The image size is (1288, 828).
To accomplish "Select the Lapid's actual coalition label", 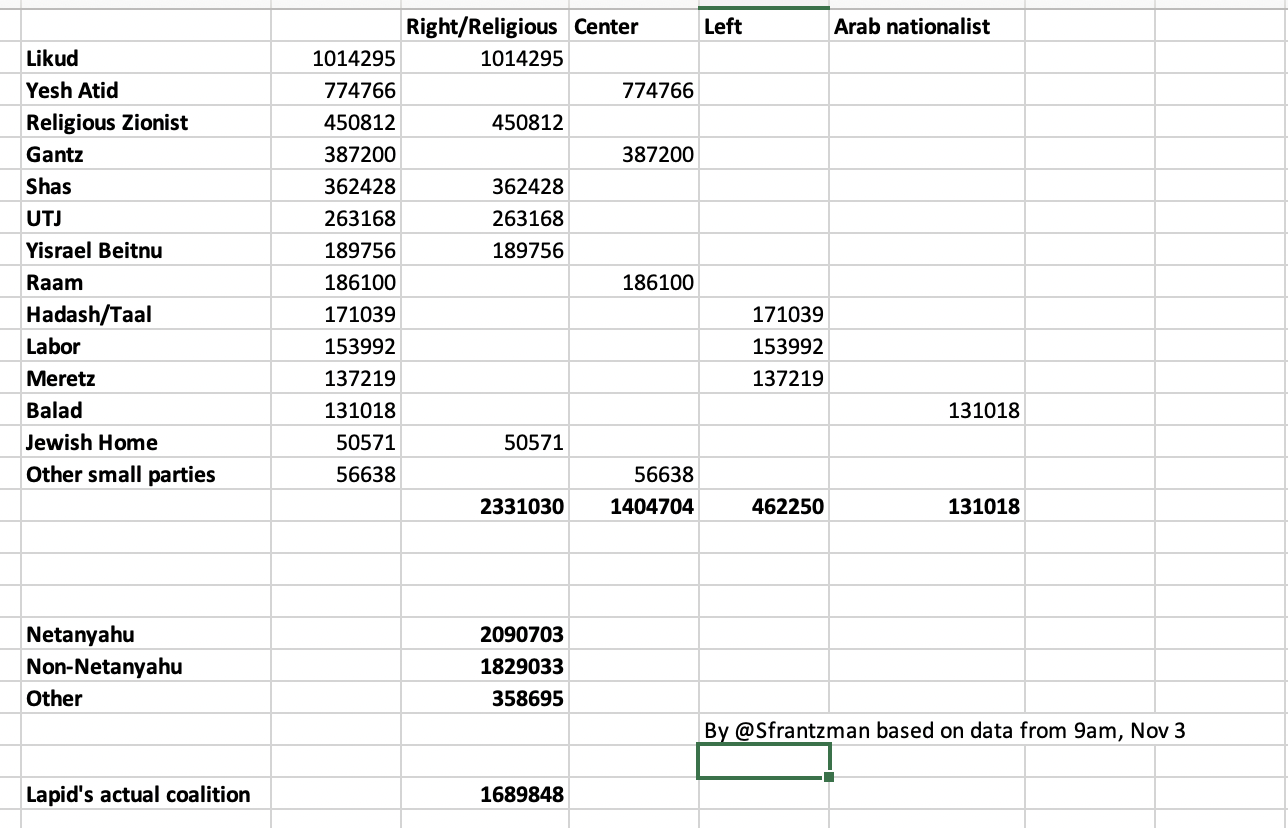I will (138, 794).
